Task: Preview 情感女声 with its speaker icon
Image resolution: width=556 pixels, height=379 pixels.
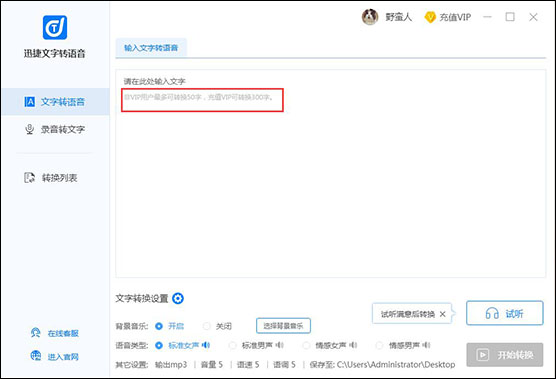Action: [x=353, y=345]
